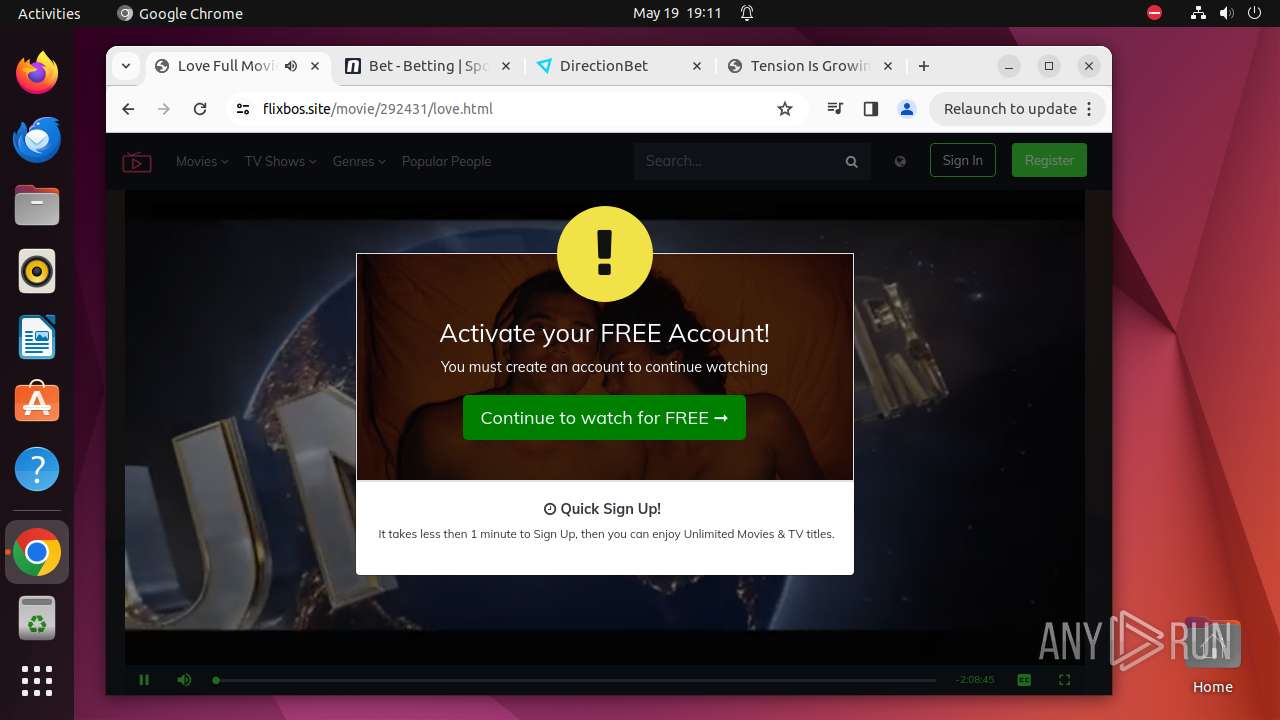Open the media control toolbar icon
The image size is (1280, 720).
pos(835,109)
